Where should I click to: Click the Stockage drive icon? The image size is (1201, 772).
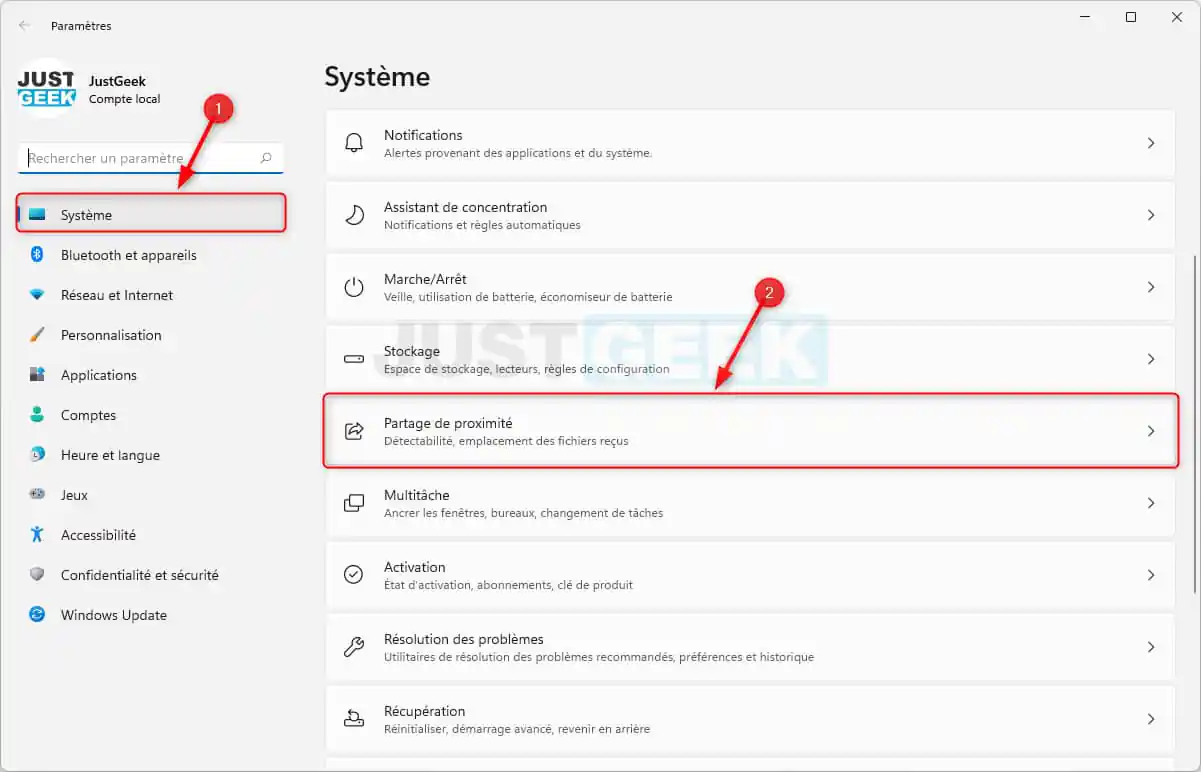[x=354, y=359]
